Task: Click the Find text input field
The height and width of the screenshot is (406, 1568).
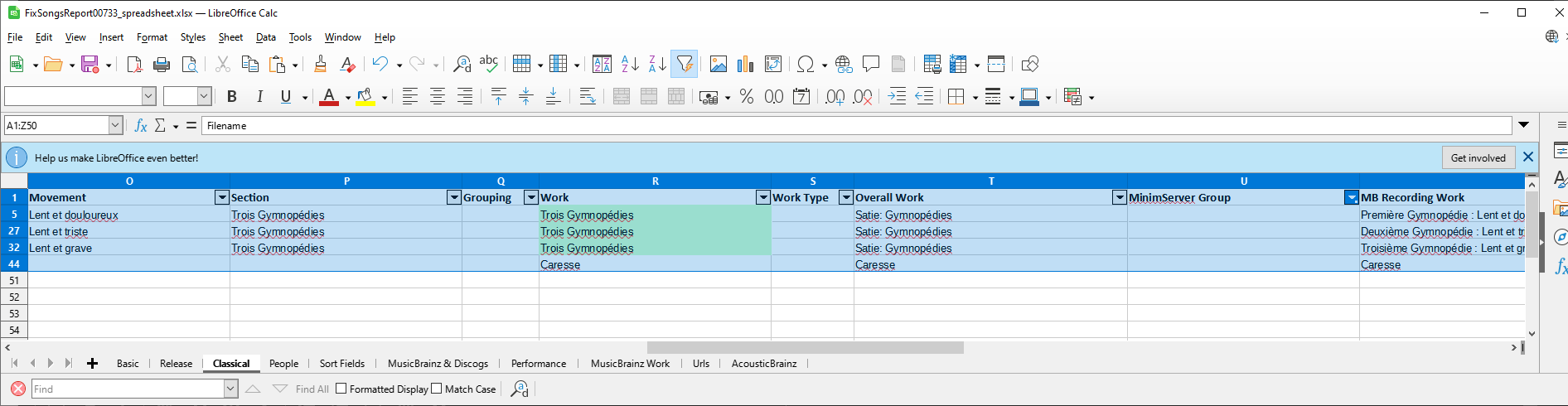Action: (x=128, y=389)
